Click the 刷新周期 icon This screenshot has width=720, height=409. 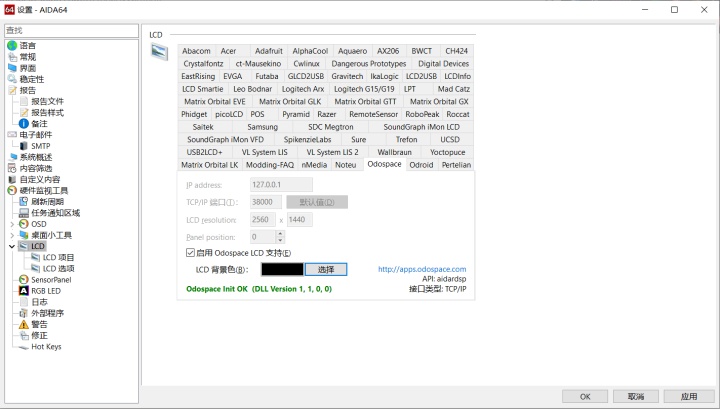pyautogui.click(x=24, y=202)
